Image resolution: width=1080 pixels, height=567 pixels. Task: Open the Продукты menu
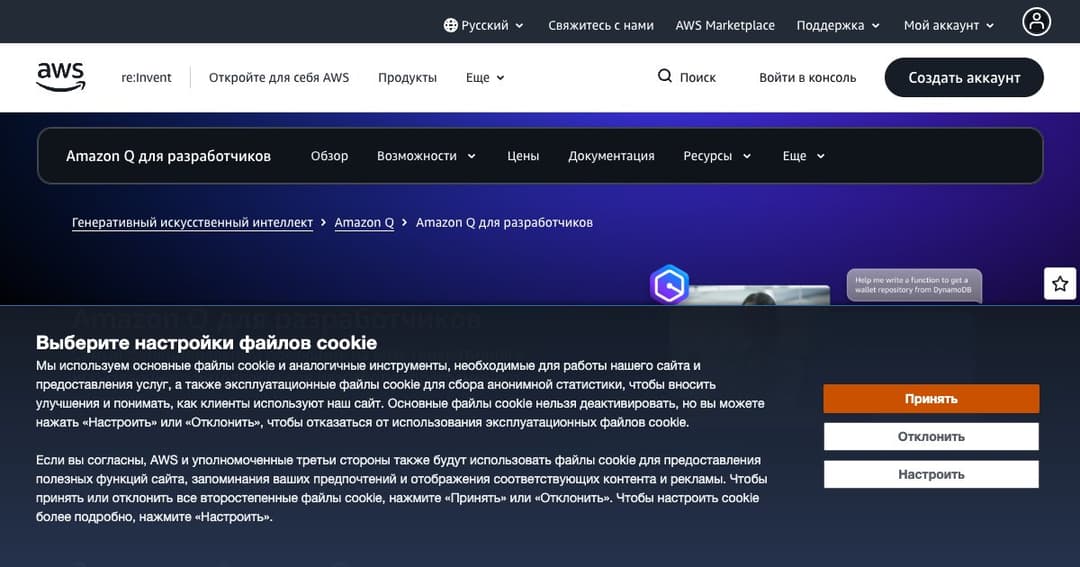point(407,78)
